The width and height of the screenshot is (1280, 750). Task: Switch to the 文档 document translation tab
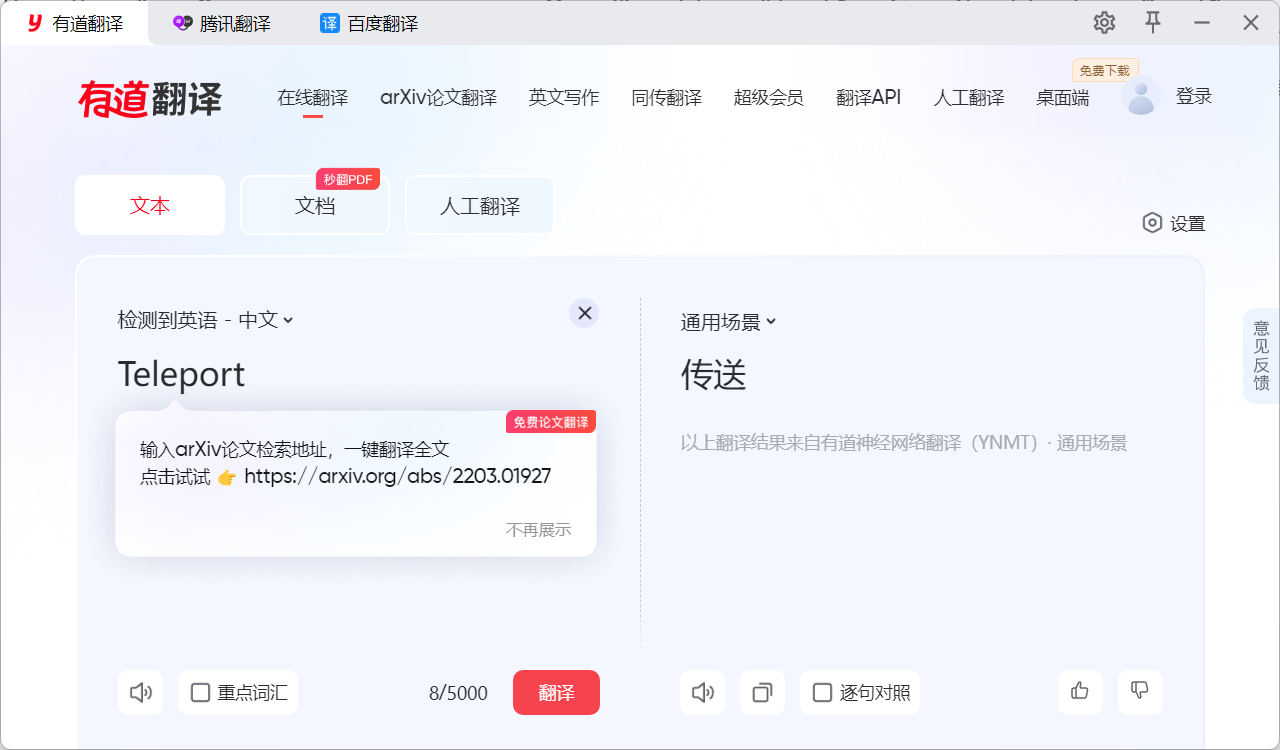click(x=314, y=205)
